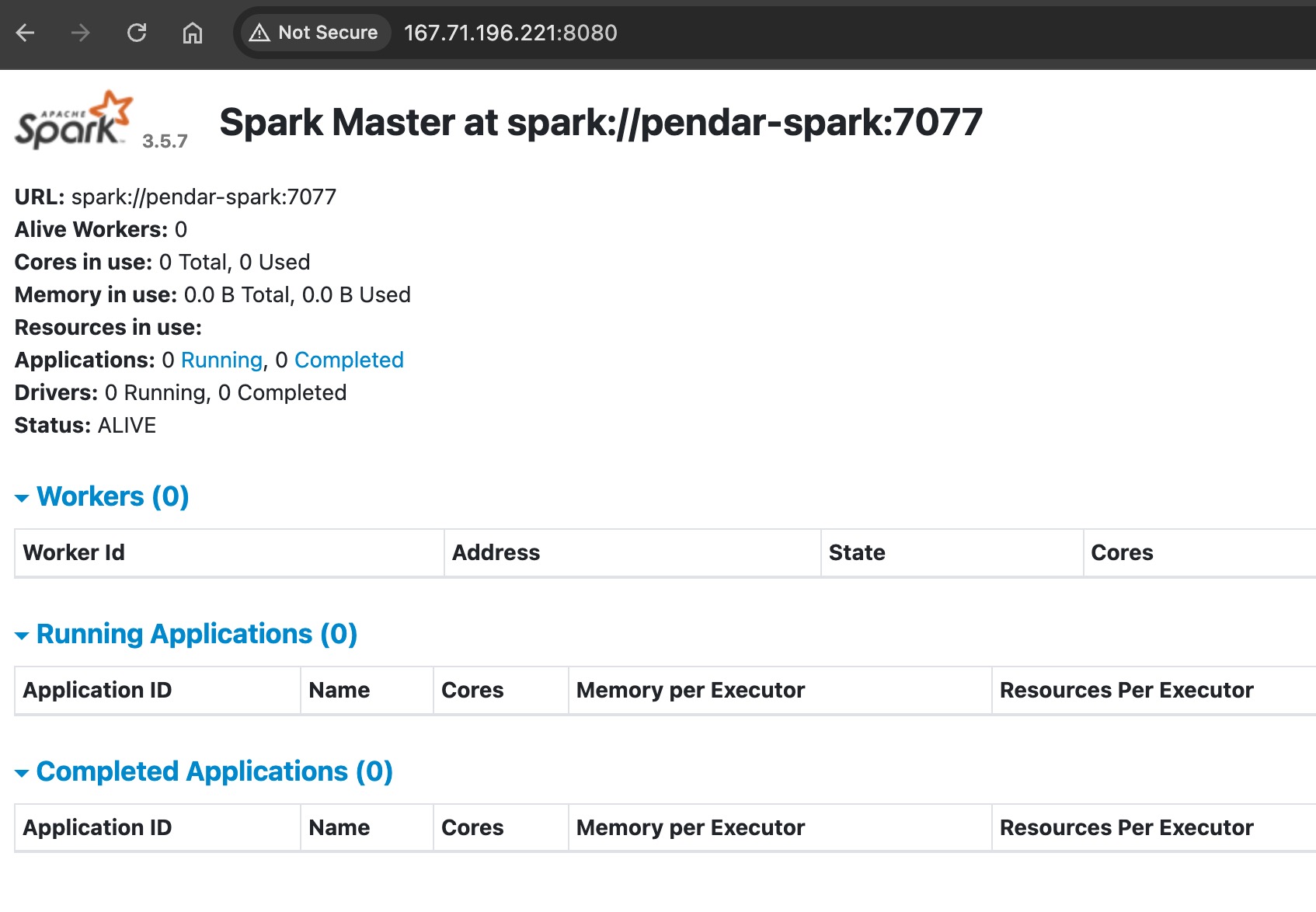Image resolution: width=1316 pixels, height=912 pixels.
Task: Sort running applications by Memory per Executor
Action: 690,690
